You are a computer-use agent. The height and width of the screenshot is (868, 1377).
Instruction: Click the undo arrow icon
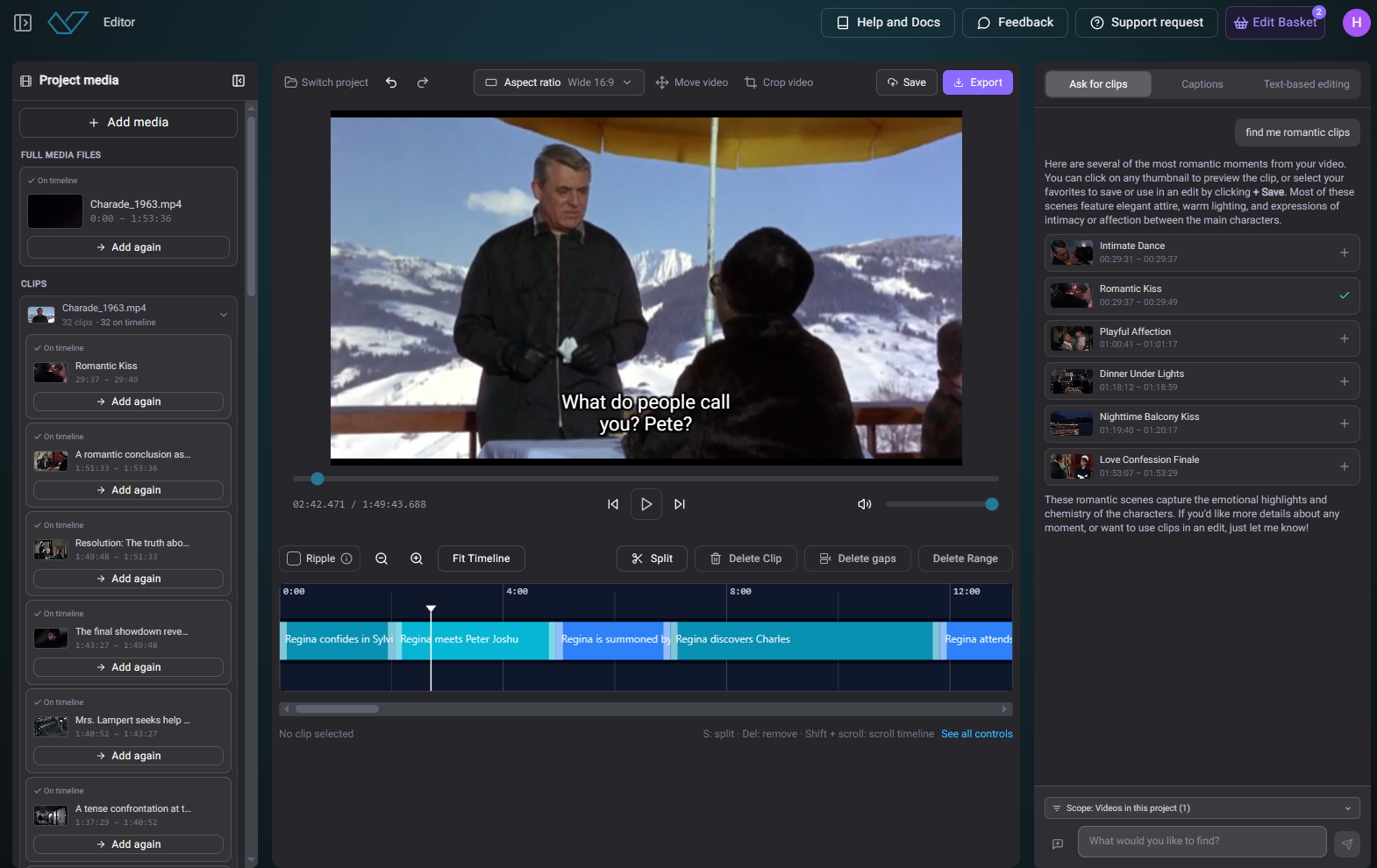tap(391, 82)
